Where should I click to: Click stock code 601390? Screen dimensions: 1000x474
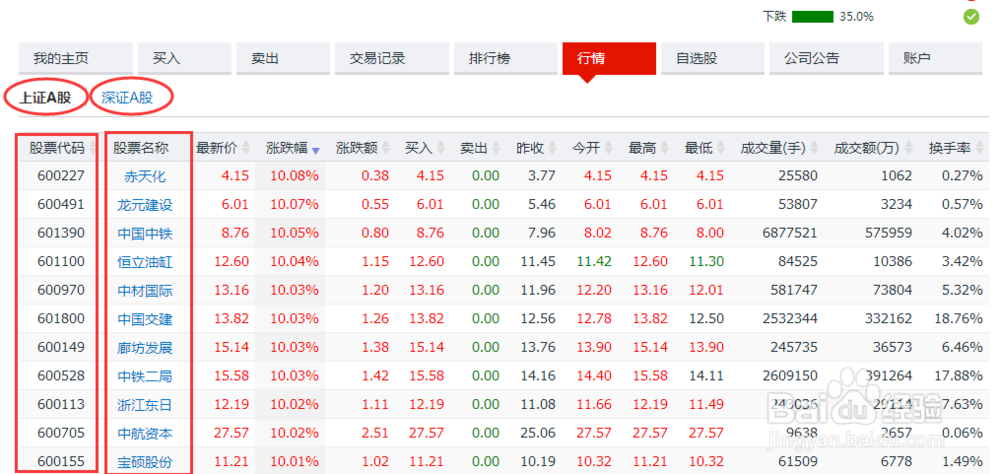[61, 233]
